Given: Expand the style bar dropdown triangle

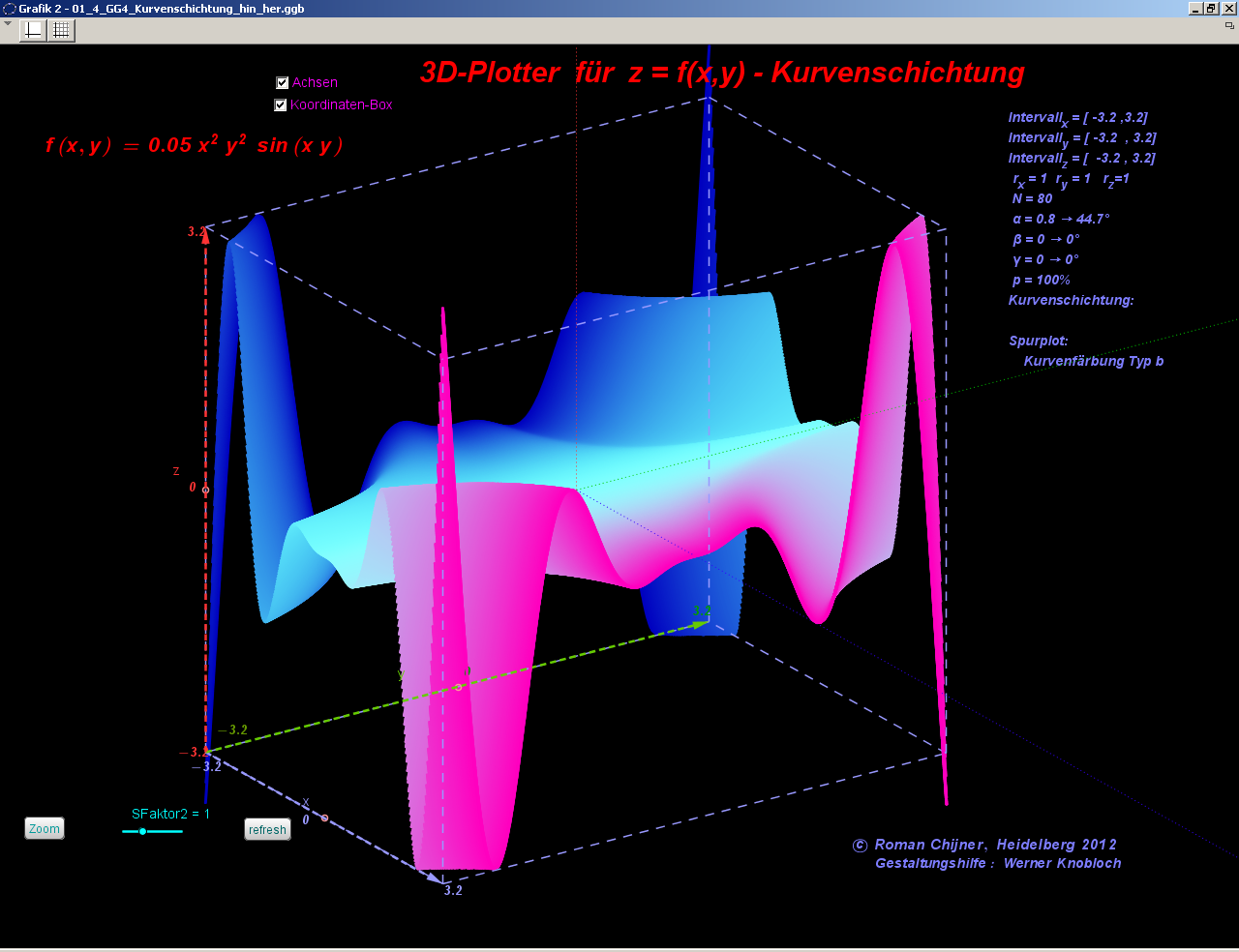Looking at the screenshot, I should (8, 24).
